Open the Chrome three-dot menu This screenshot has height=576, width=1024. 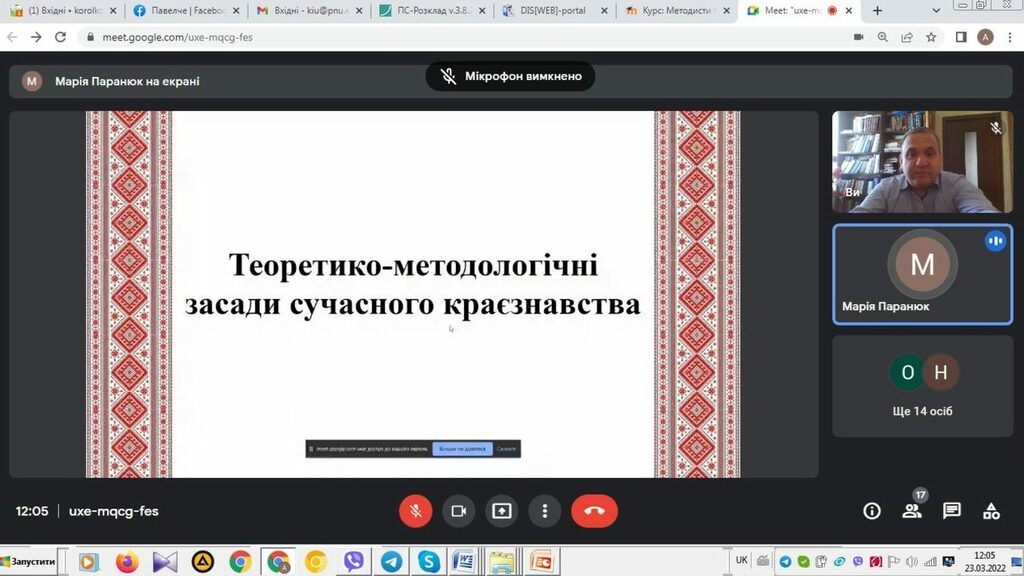tap(1009, 37)
